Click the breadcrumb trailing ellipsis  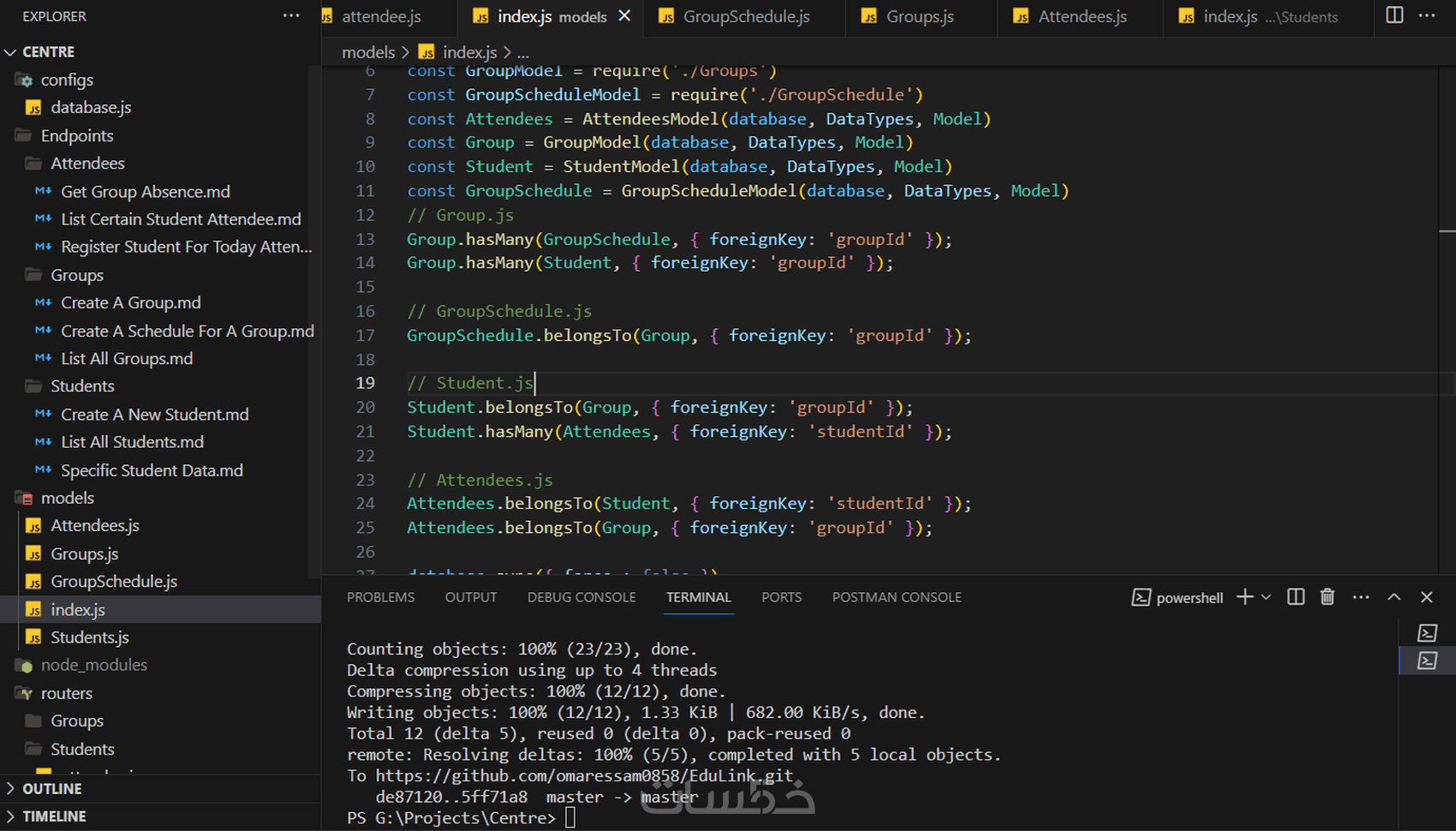(x=523, y=53)
